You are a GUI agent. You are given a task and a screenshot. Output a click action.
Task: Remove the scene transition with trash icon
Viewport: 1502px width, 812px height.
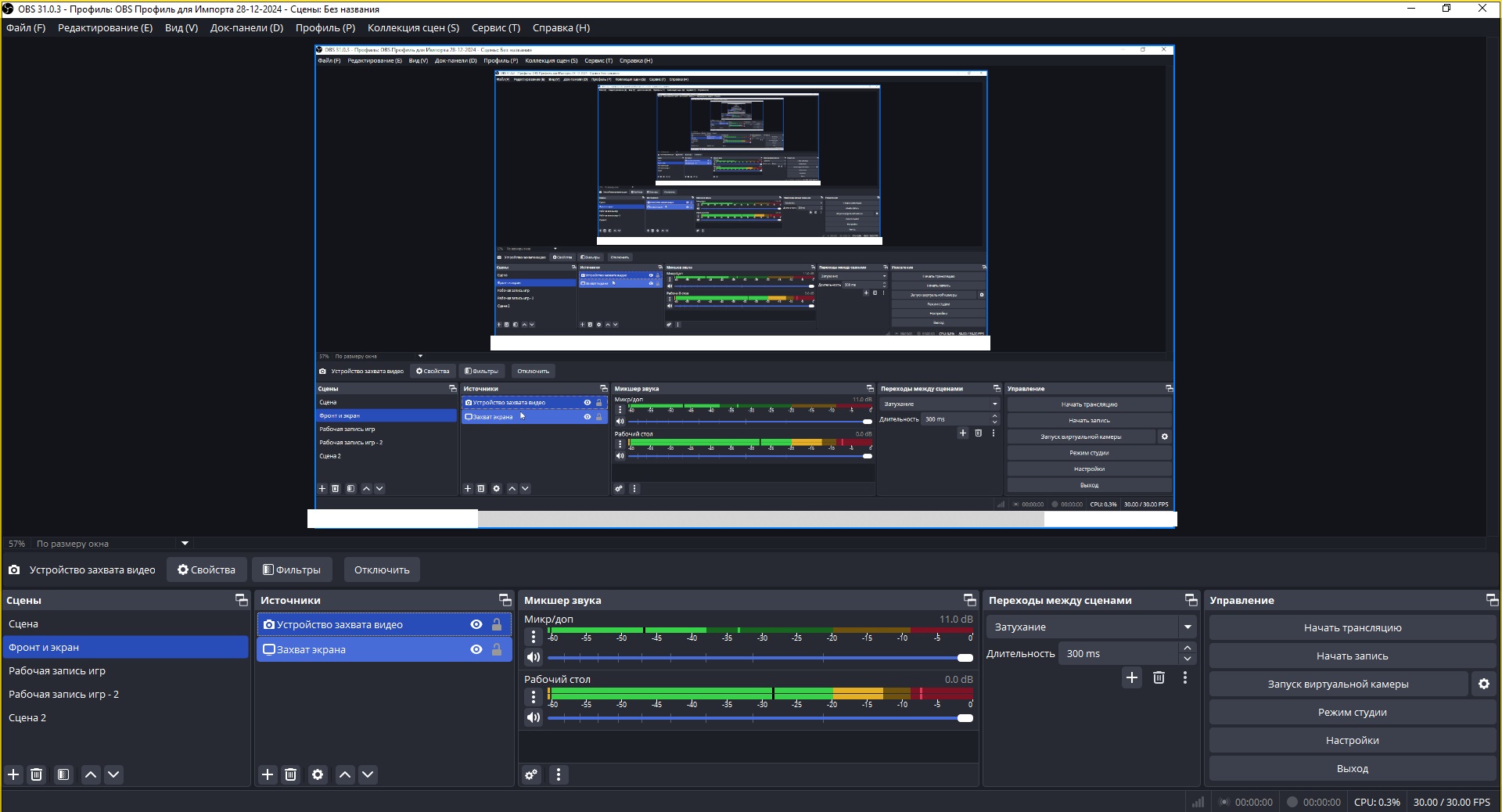(1159, 677)
